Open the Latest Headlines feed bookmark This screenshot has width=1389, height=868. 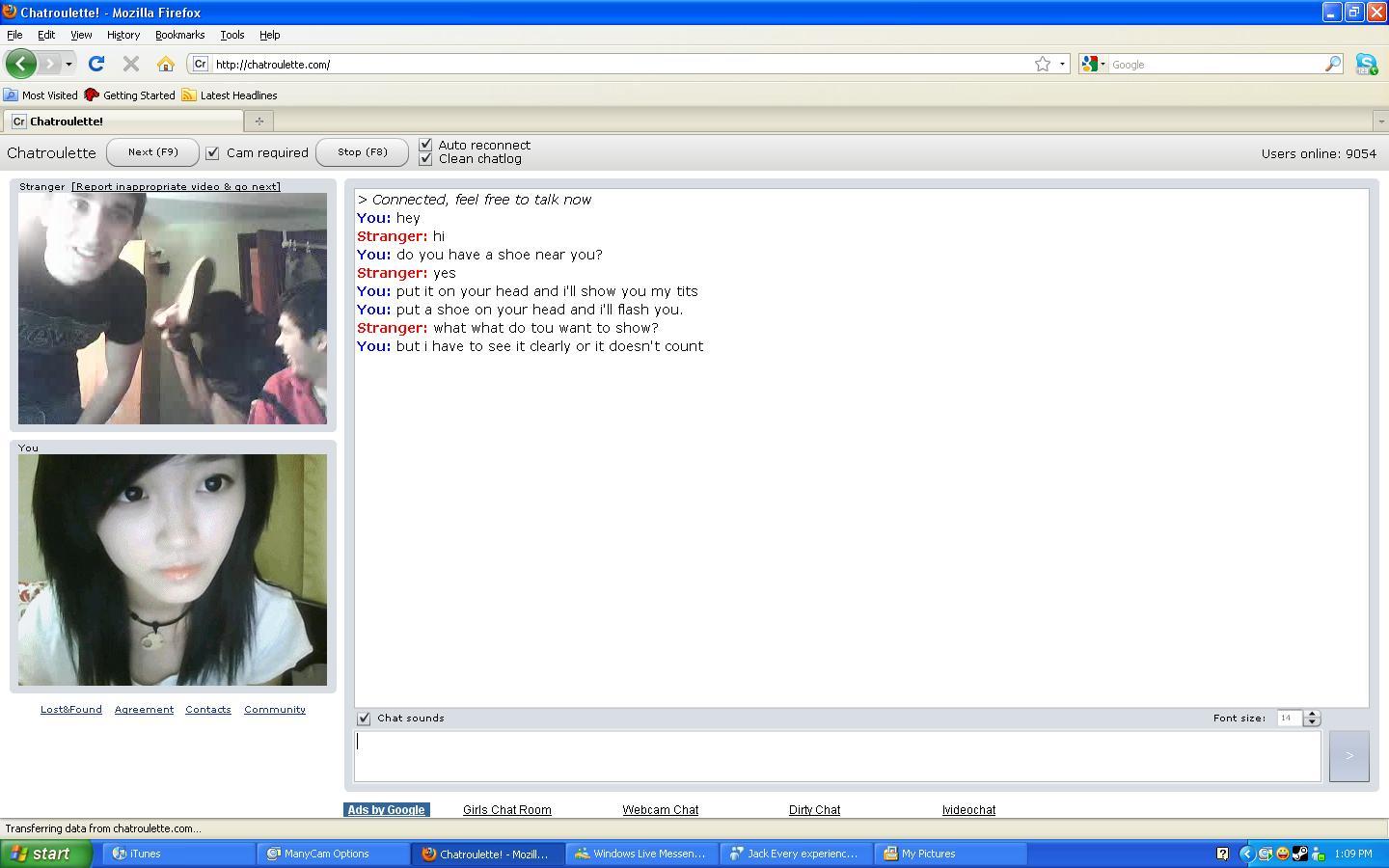pyautogui.click(x=230, y=95)
